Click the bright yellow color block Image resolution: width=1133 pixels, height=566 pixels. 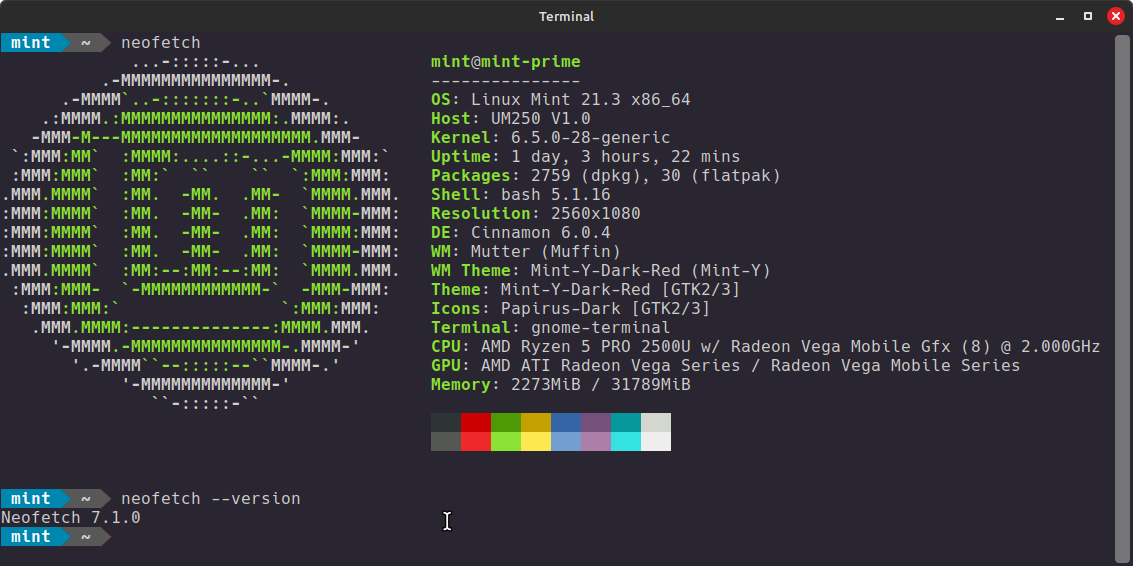pos(535,442)
